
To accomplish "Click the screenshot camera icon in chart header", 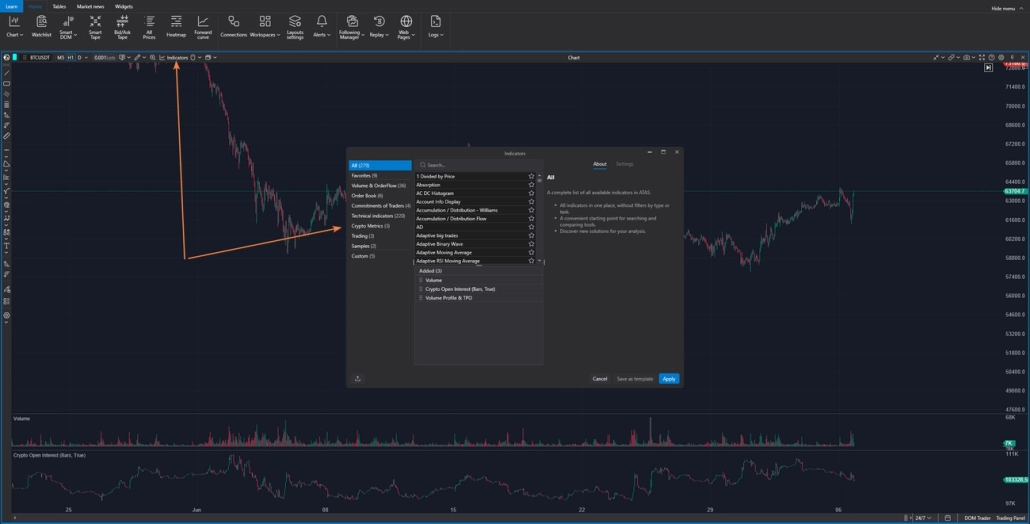I will click(x=966, y=58).
